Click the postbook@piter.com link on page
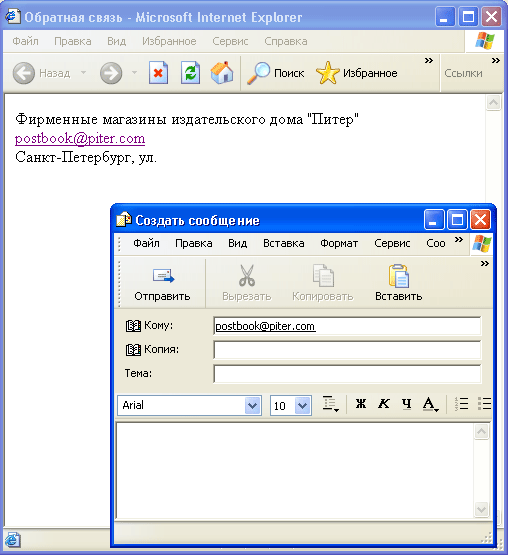508x555 pixels. 80,138
